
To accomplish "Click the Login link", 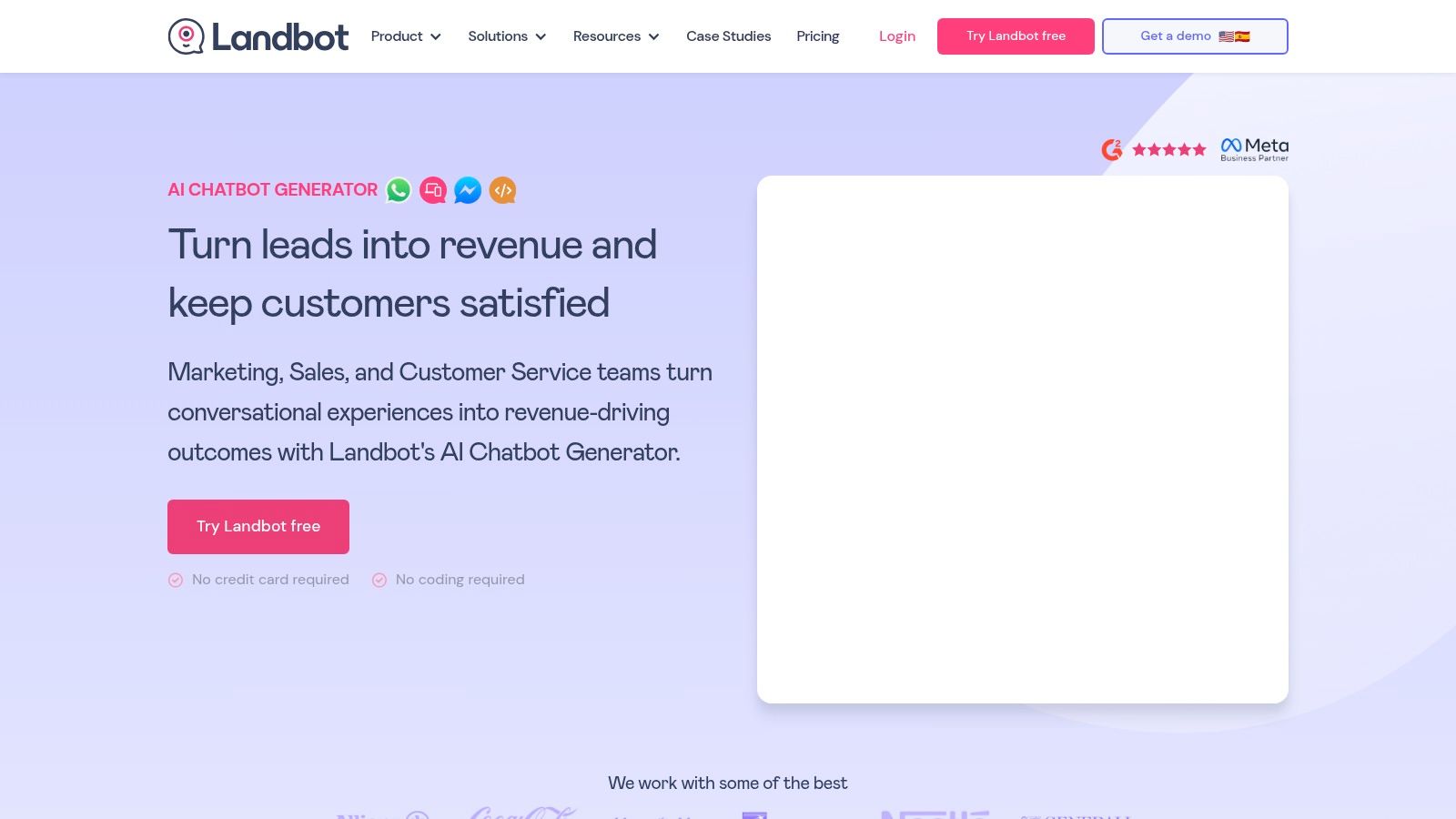I will 896,36.
